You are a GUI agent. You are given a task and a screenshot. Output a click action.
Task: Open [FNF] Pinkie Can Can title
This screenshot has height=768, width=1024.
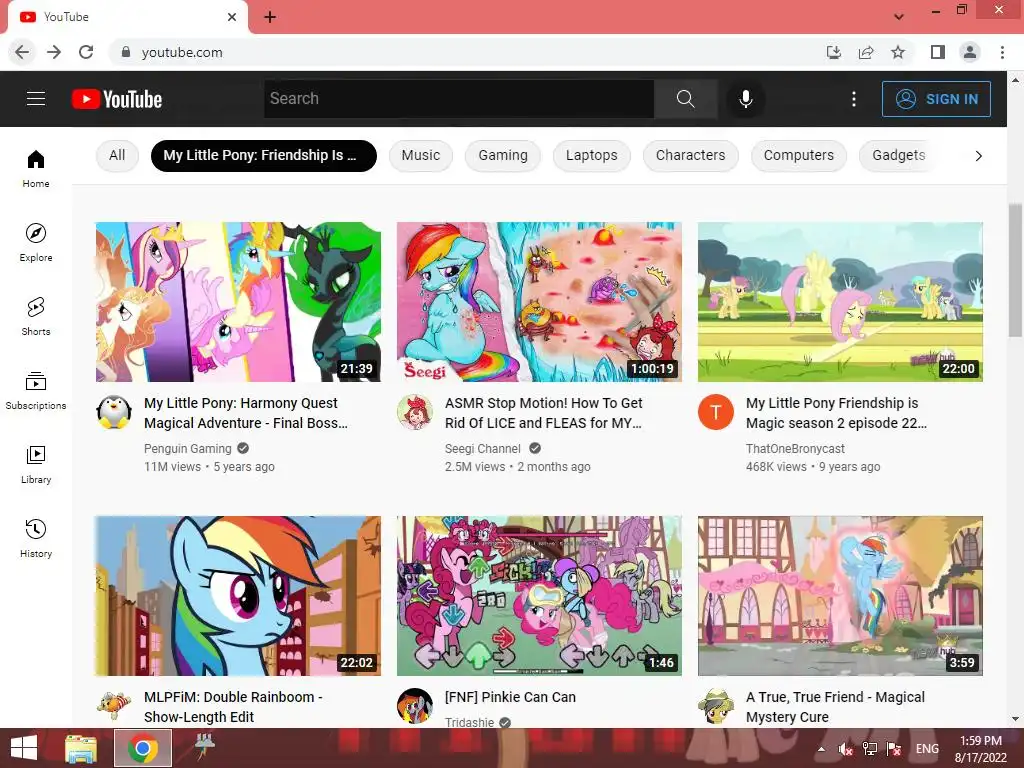click(x=511, y=697)
